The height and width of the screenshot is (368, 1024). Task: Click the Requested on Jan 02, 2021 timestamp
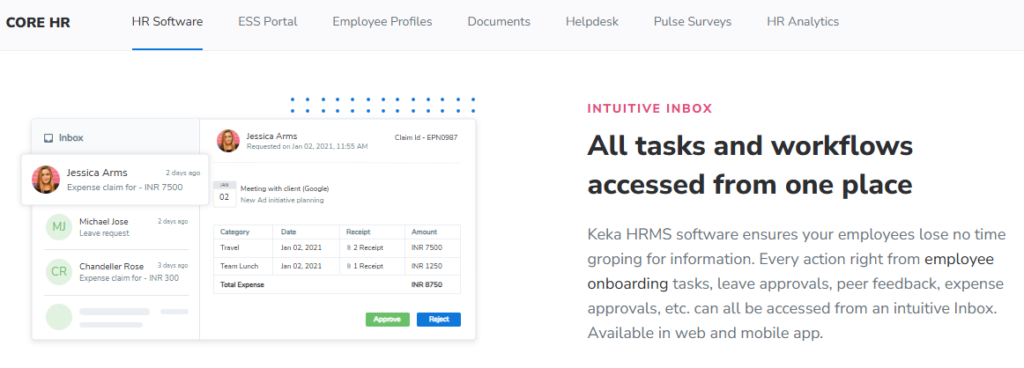307,147
